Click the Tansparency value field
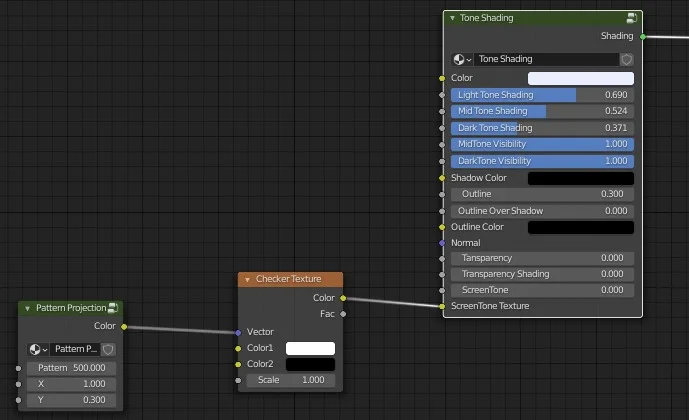Image resolution: width=689 pixels, height=420 pixels. point(542,258)
